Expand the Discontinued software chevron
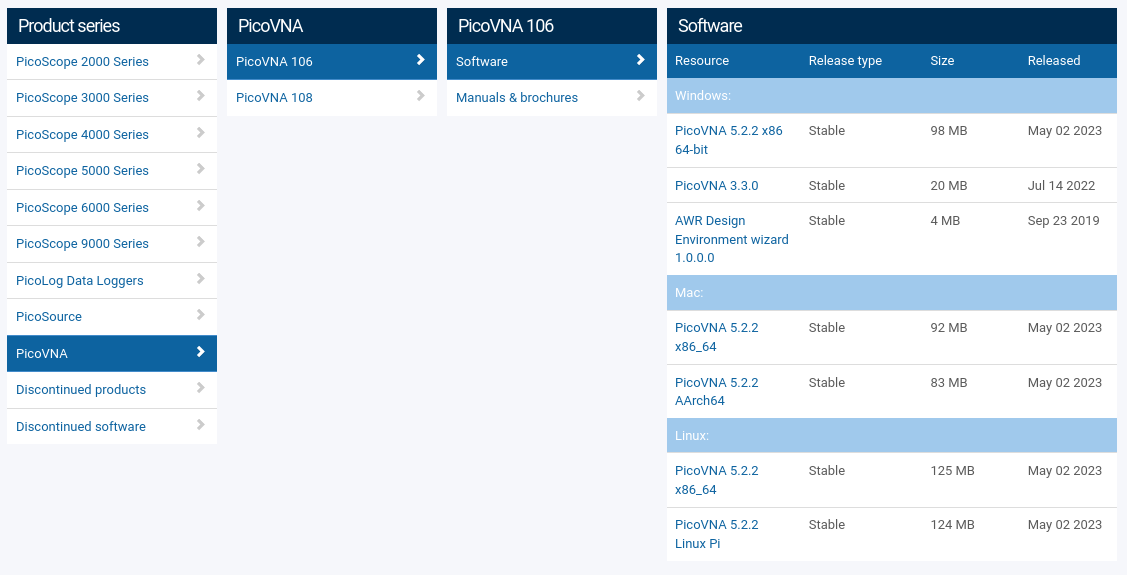 pyautogui.click(x=201, y=425)
